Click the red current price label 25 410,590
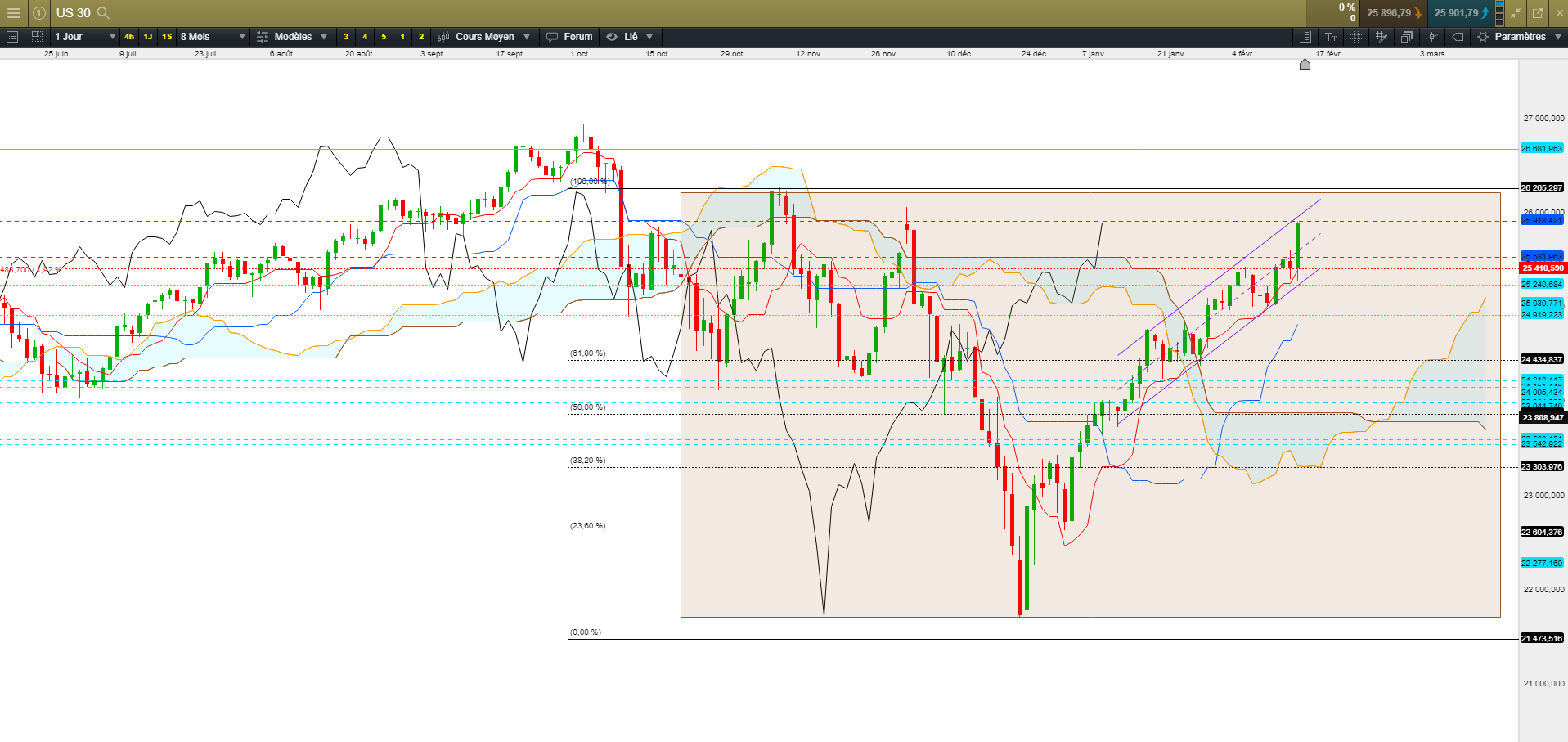The height and width of the screenshot is (742, 1568). pyautogui.click(x=1543, y=268)
